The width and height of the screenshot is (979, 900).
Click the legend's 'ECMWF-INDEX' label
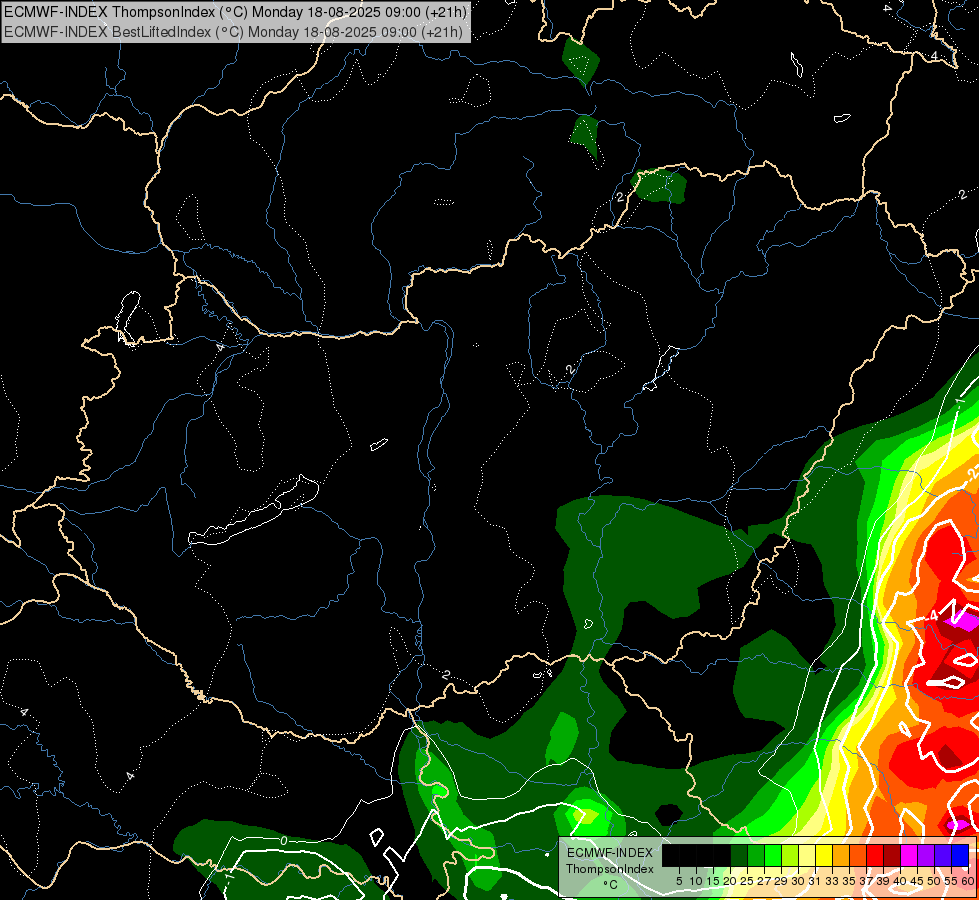(x=610, y=853)
